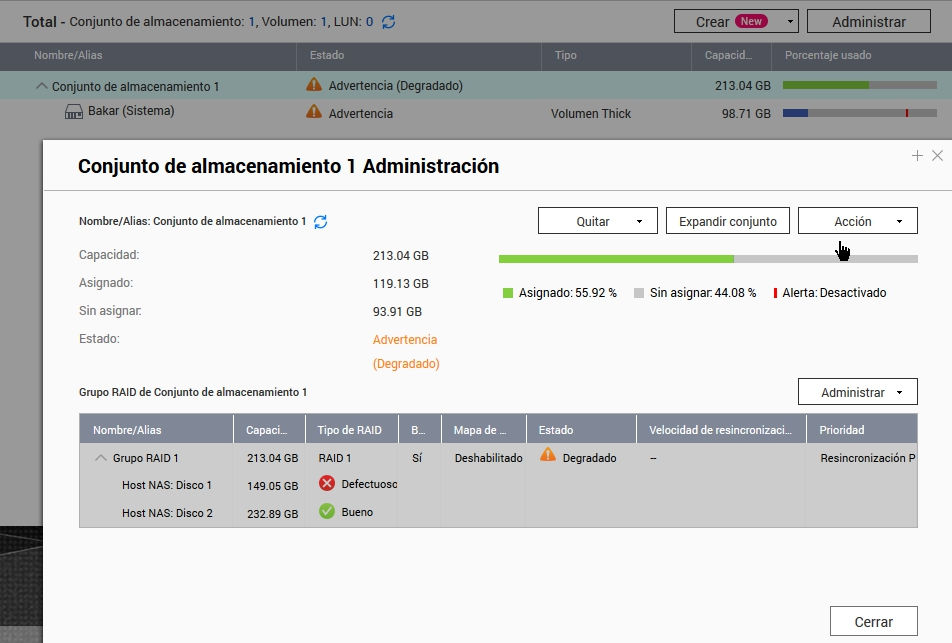Viewport: 952px width, 643px height.
Task: Select the Host NAS: Disco 2 row
Action: tap(167, 513)
